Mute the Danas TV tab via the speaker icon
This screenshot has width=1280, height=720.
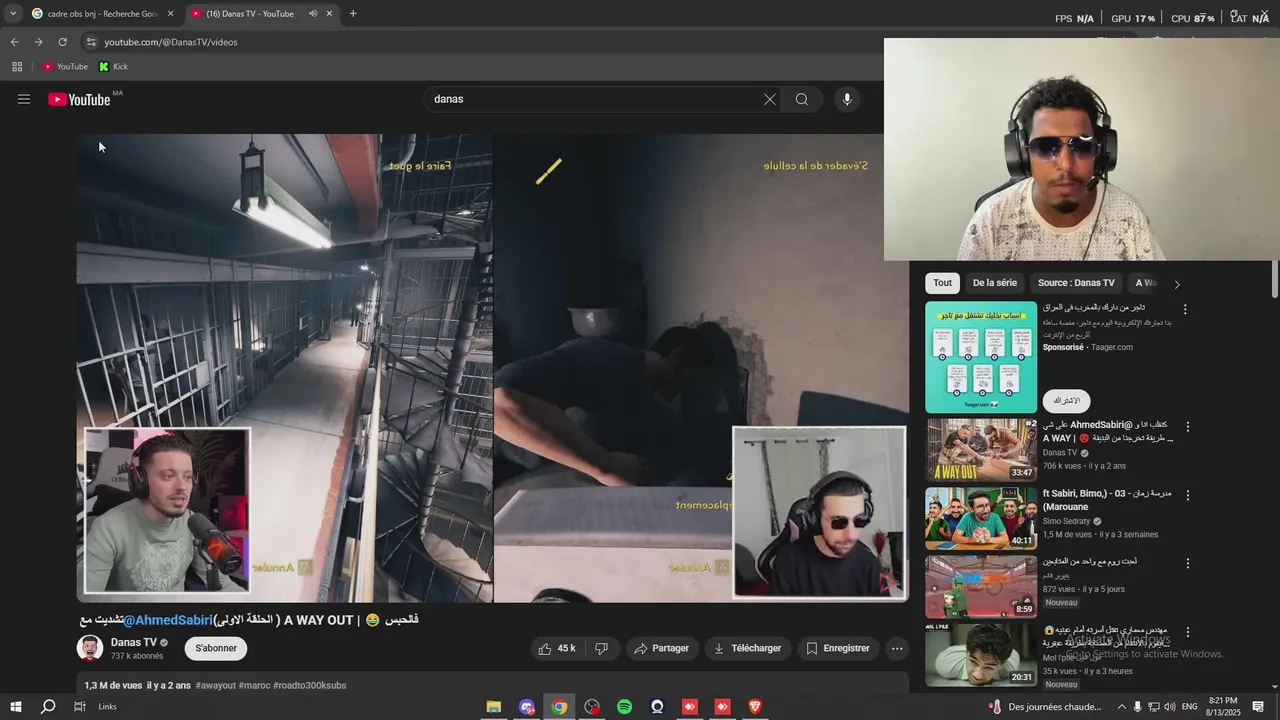click(313, 14)
